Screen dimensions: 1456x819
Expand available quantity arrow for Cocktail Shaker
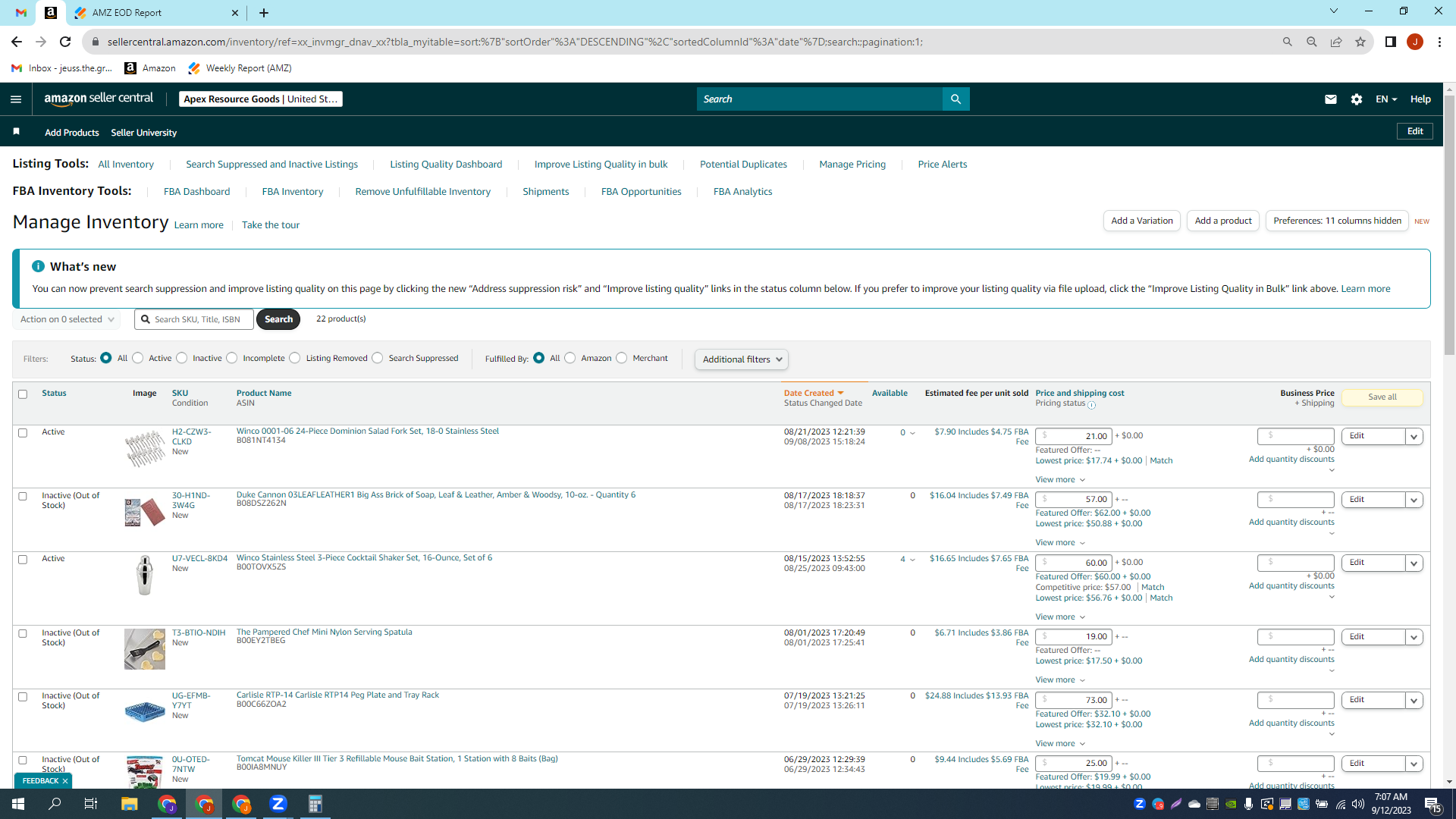point(912,560)
